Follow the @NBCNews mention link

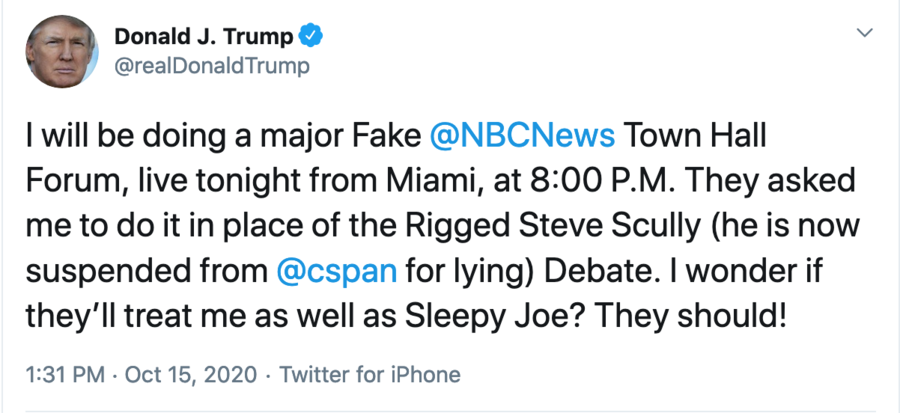click(522, 137)
